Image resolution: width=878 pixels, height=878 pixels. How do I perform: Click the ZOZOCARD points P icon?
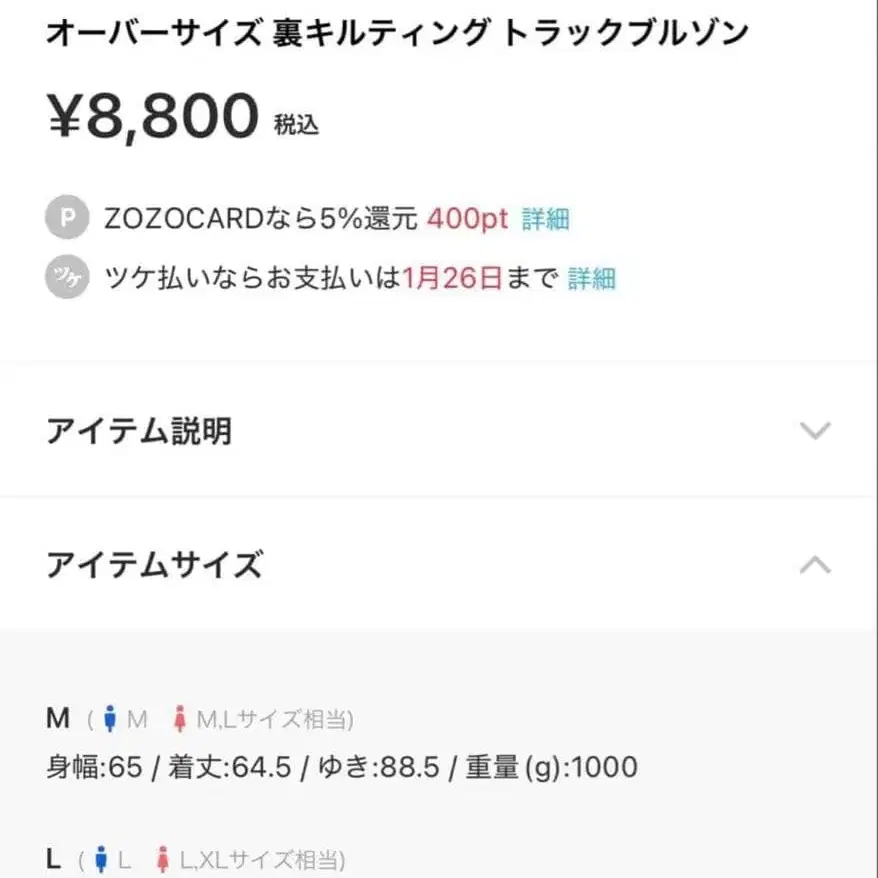pos(66,218)
